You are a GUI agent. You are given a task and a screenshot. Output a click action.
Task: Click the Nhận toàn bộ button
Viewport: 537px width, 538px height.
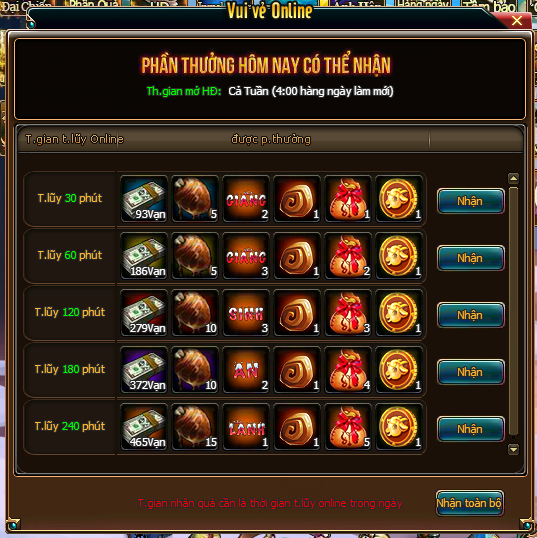tap(469, 503)
